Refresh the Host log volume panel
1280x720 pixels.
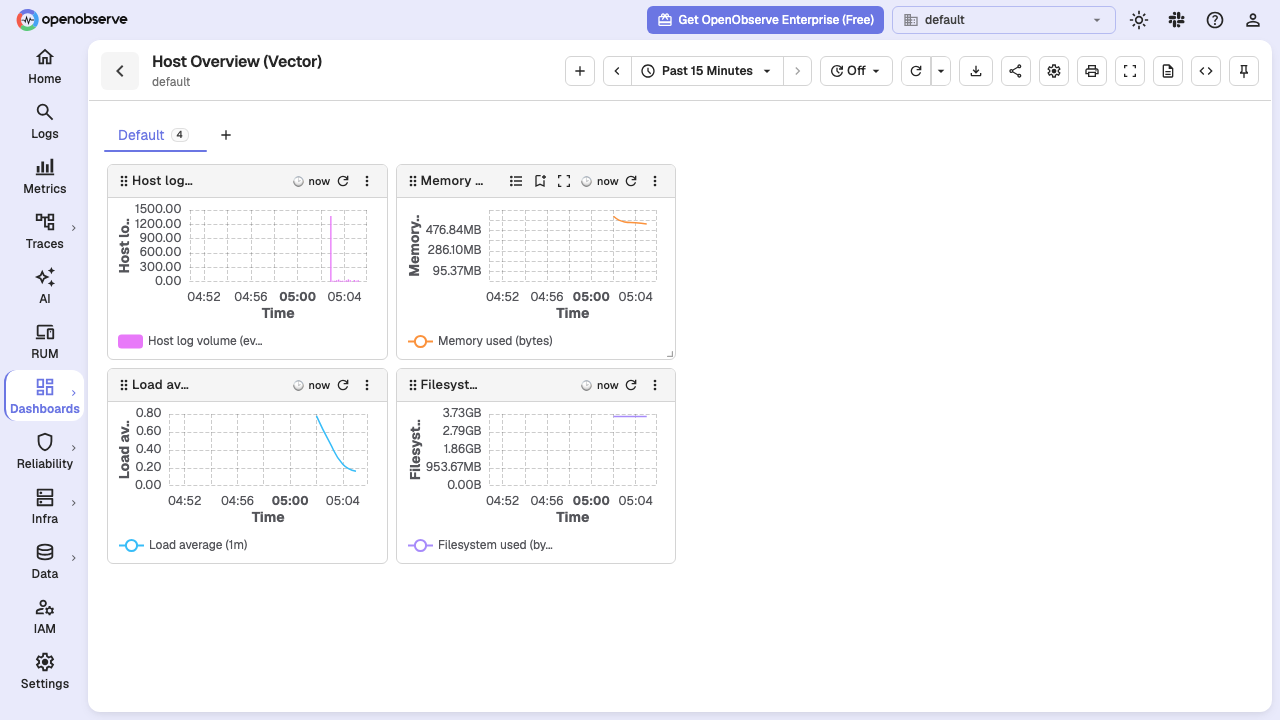coord(343,181)
